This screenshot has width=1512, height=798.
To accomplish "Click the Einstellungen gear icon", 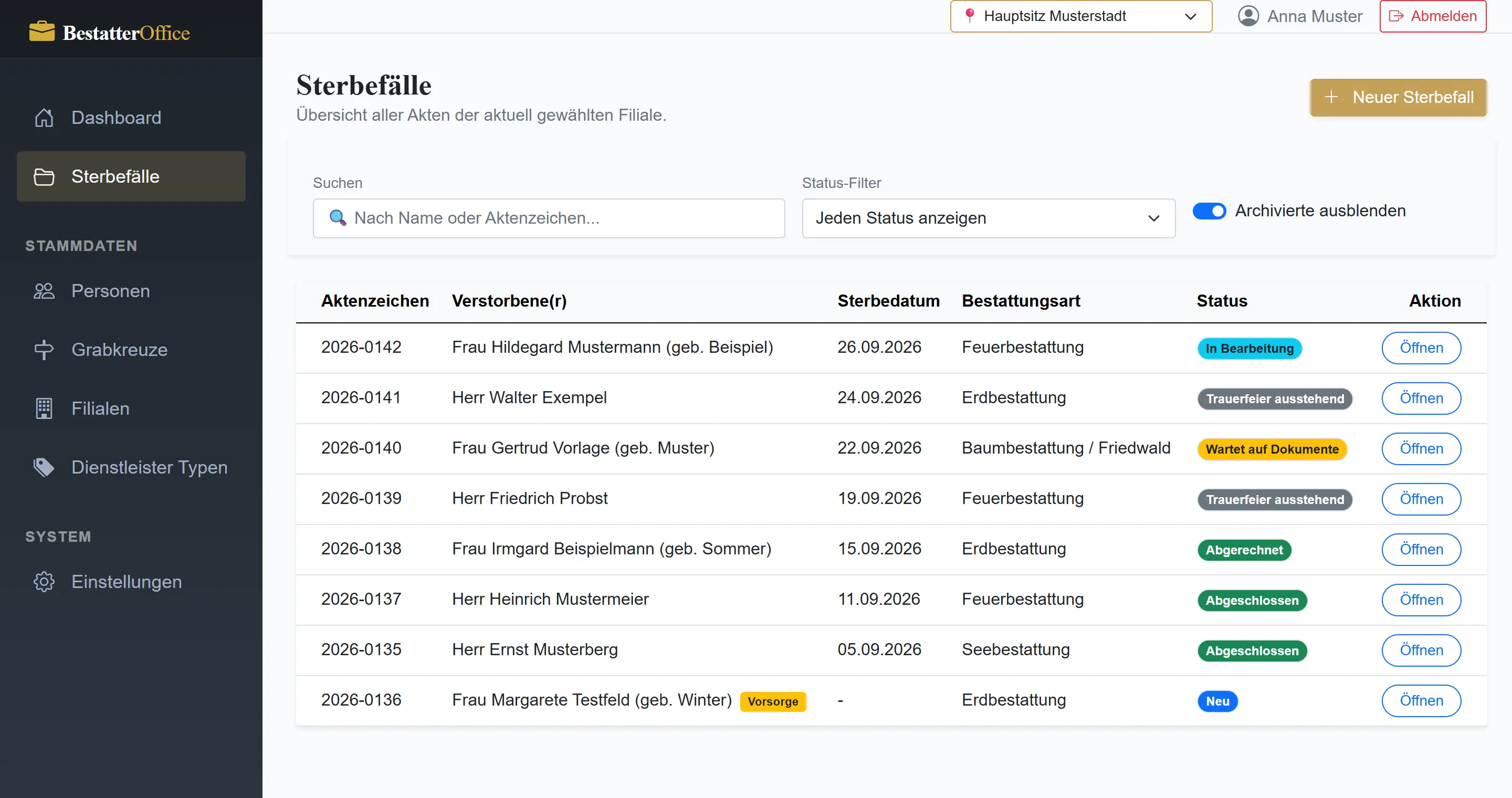I will tap(44, 582).
